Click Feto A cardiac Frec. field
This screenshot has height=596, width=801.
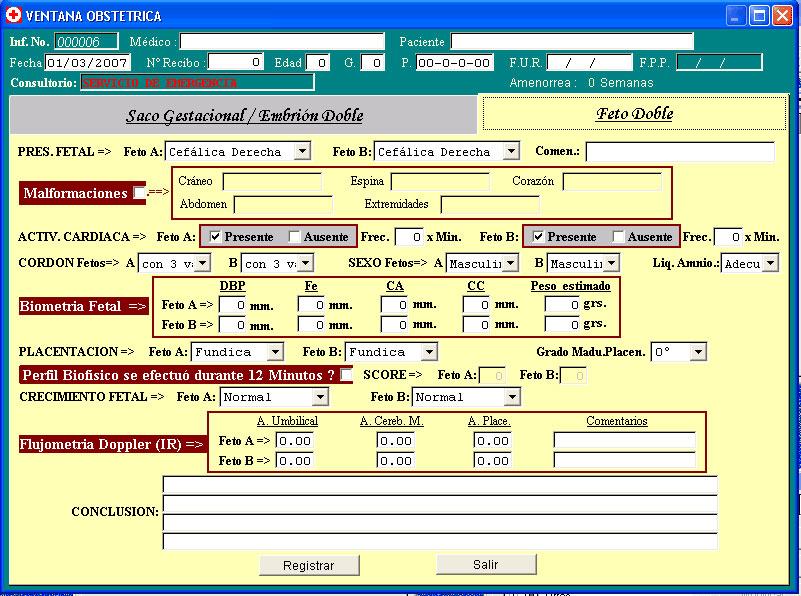pyautogui.click(x=410, y=237)
